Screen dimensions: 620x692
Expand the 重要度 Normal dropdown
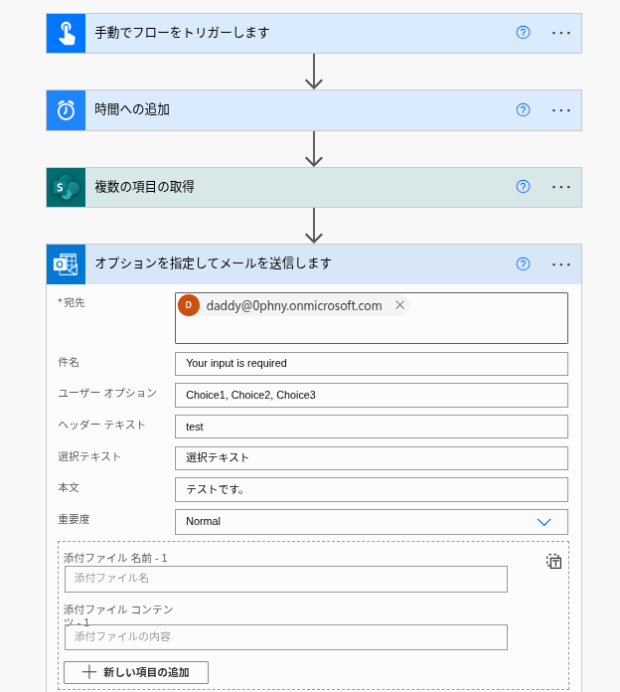tap(544, 522)
